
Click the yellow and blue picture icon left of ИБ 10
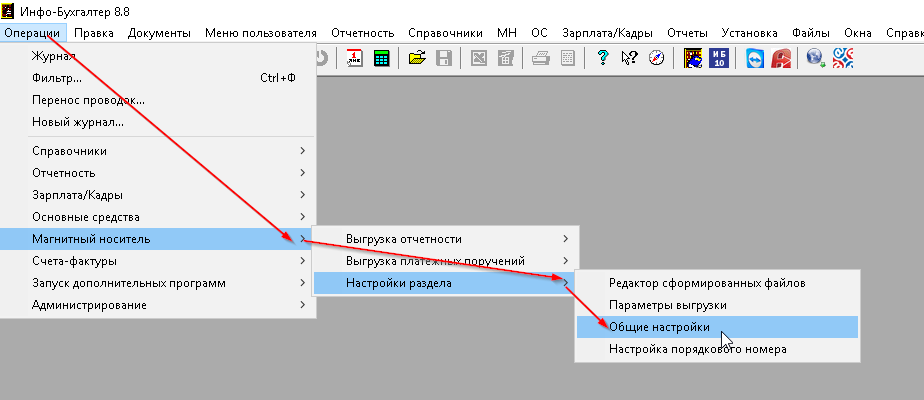tap(692, 58)
